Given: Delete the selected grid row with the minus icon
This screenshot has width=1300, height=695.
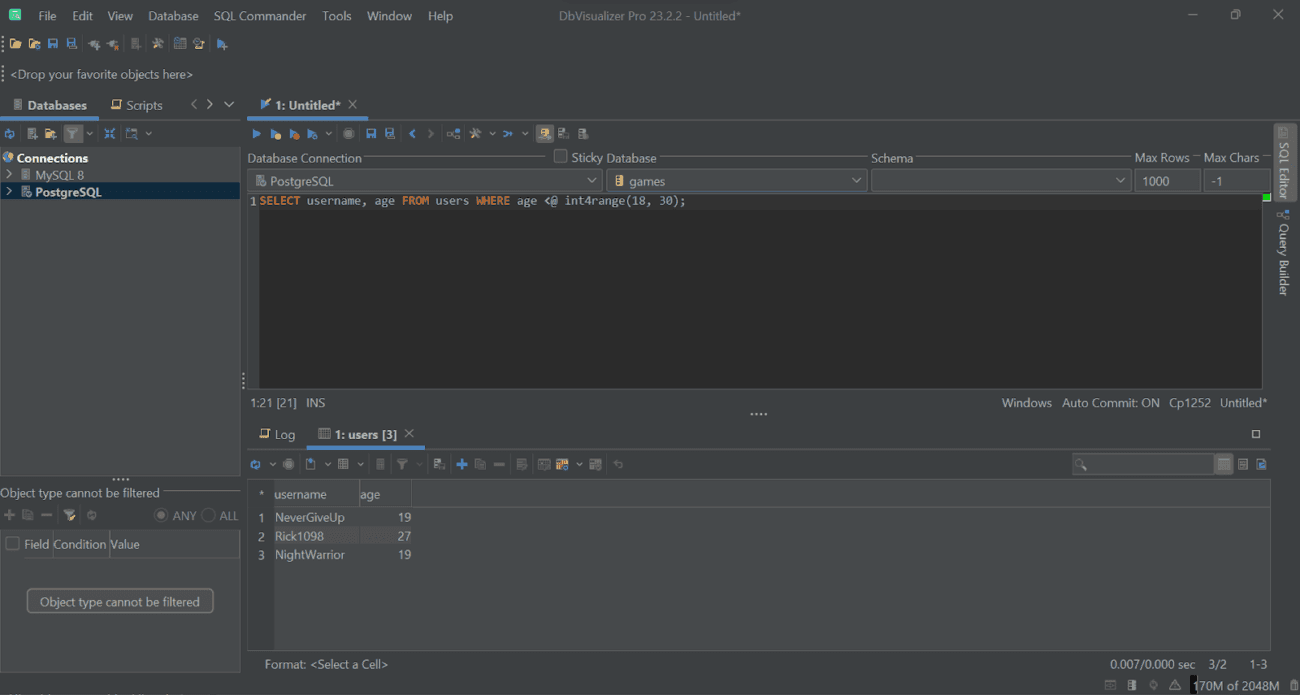Looking at the screenshot, I should point(498,463).
